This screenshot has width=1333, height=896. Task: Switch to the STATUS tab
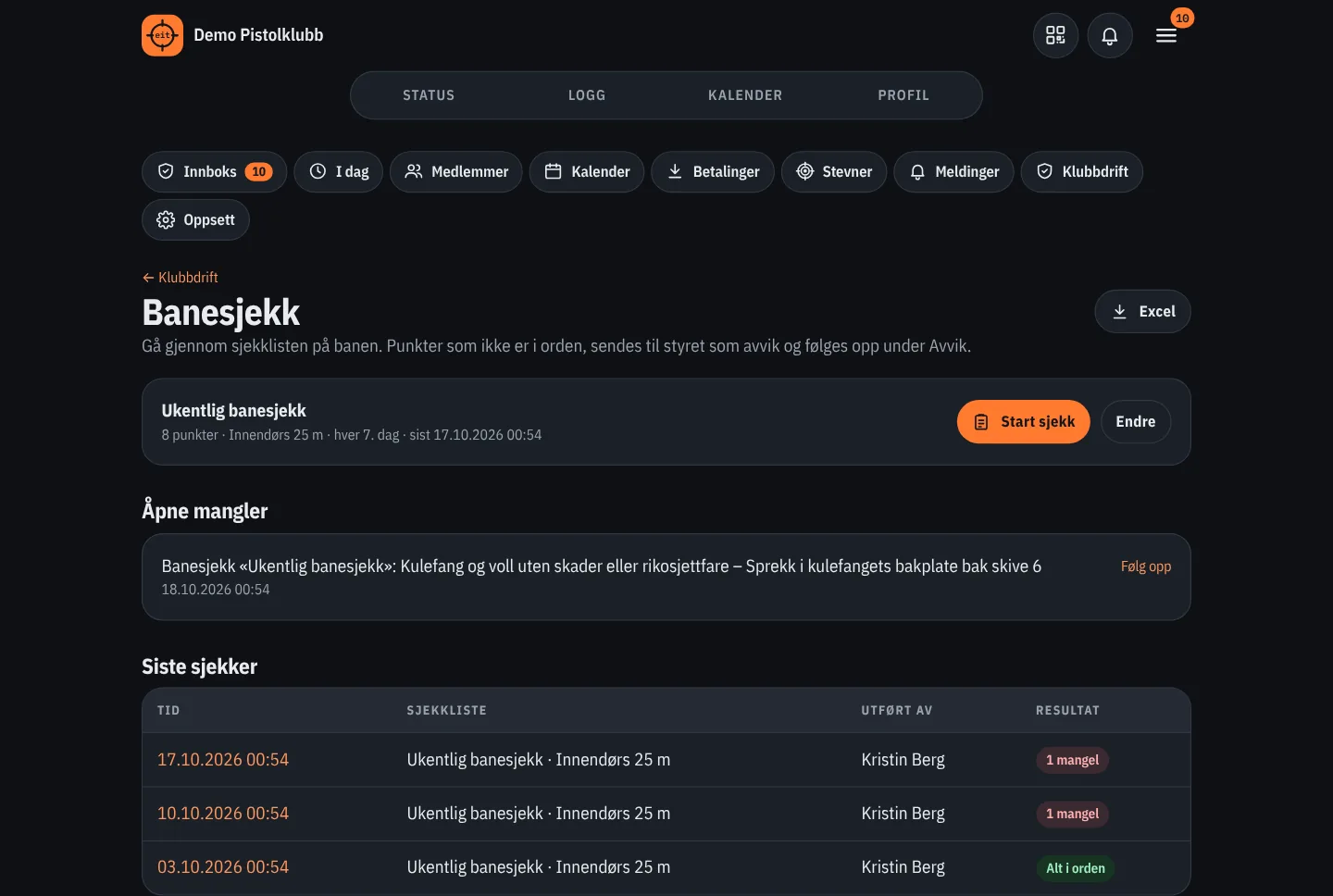[429, 95]
